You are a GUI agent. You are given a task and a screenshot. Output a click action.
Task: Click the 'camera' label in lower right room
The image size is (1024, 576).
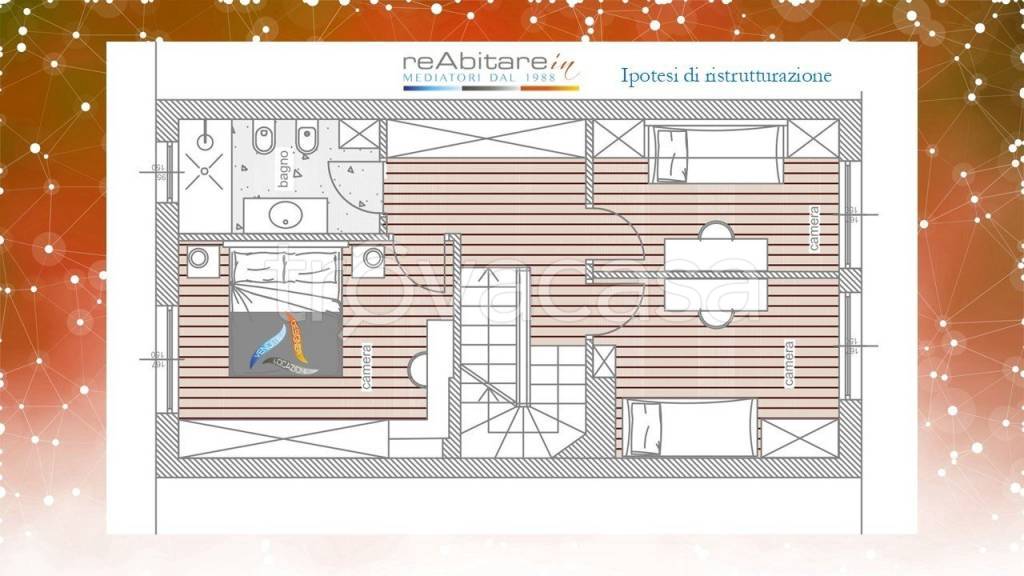[x=790, y=364]
